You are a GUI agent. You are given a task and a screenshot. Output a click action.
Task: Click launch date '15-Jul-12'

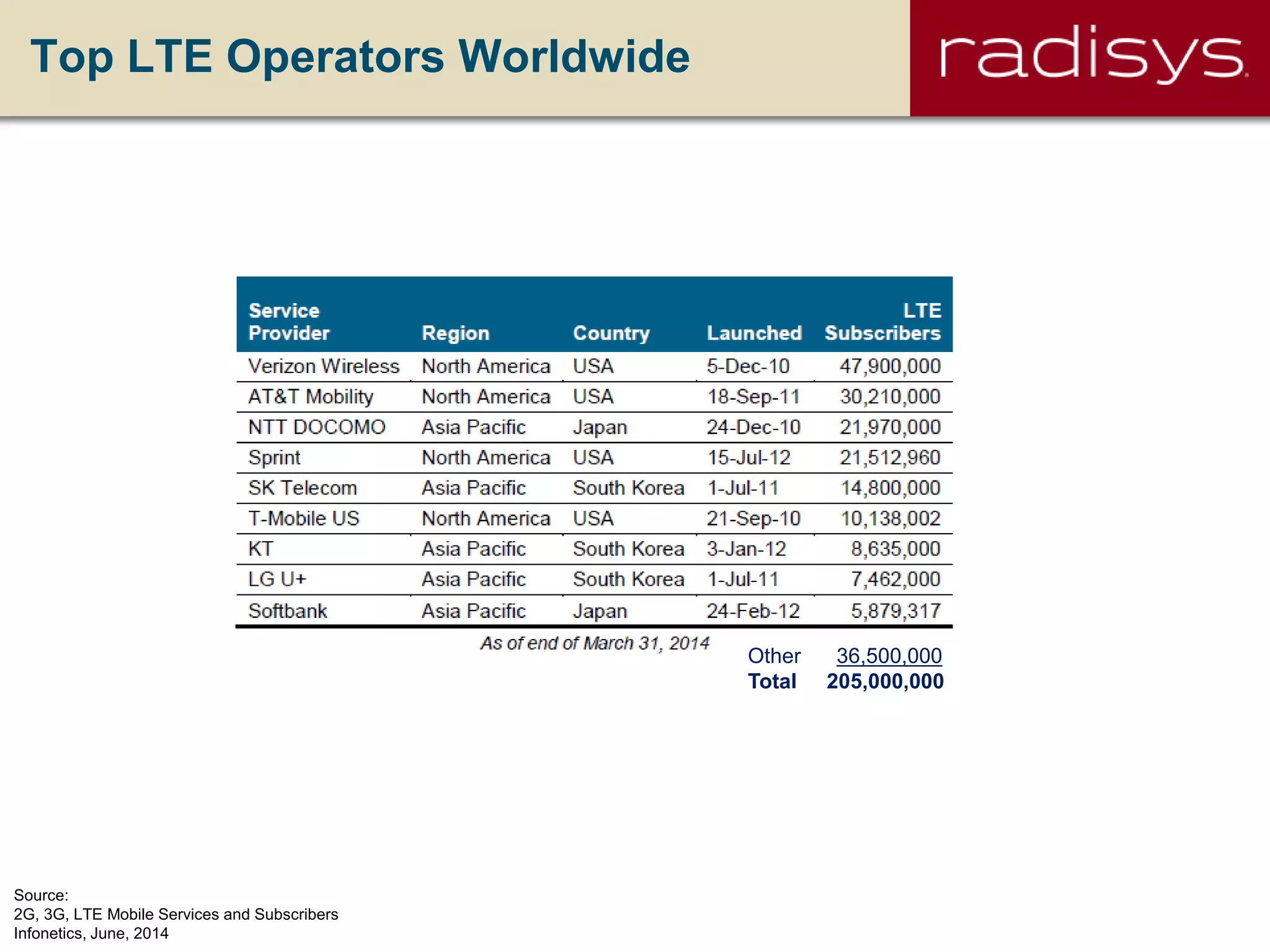point(749,457)
